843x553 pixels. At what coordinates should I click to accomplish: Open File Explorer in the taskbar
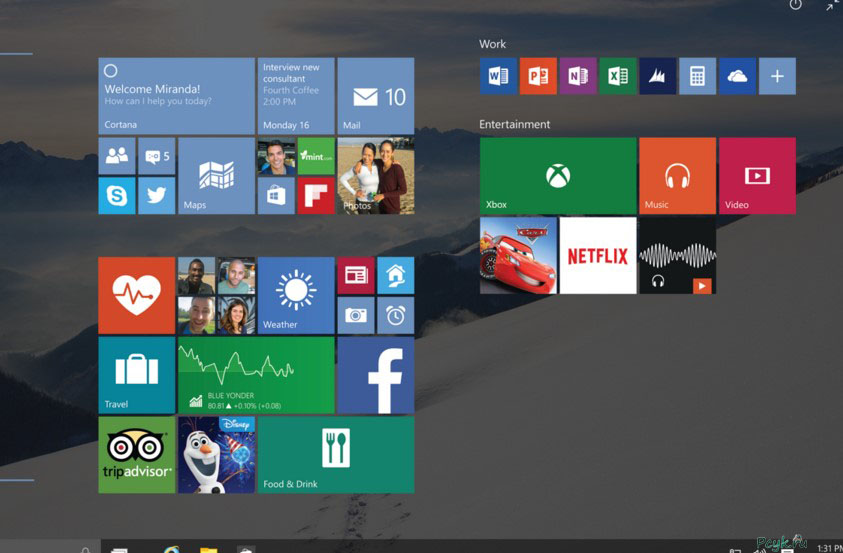(x=209, y=549)
